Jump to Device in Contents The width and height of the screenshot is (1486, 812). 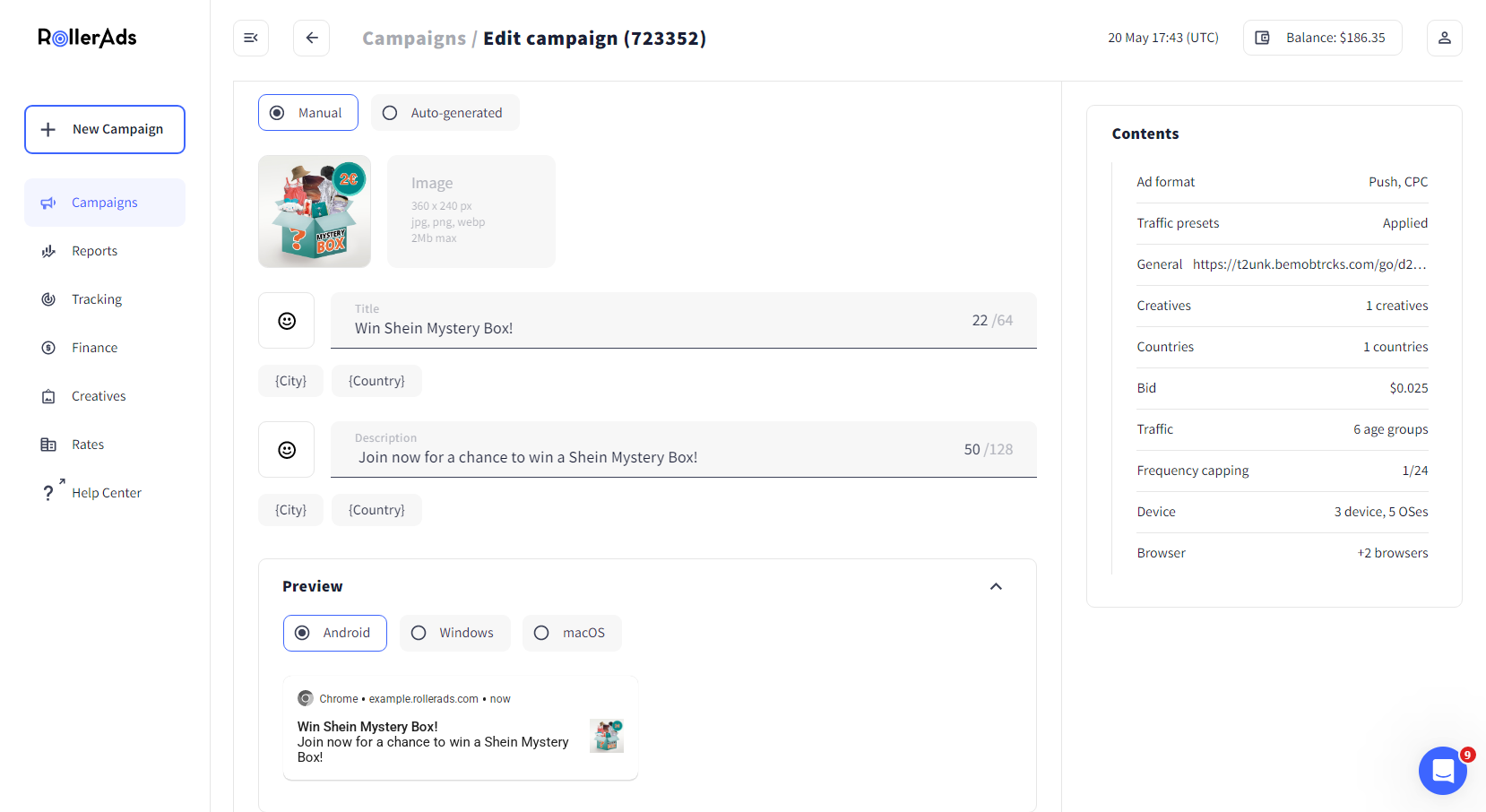pos(1283,512)
